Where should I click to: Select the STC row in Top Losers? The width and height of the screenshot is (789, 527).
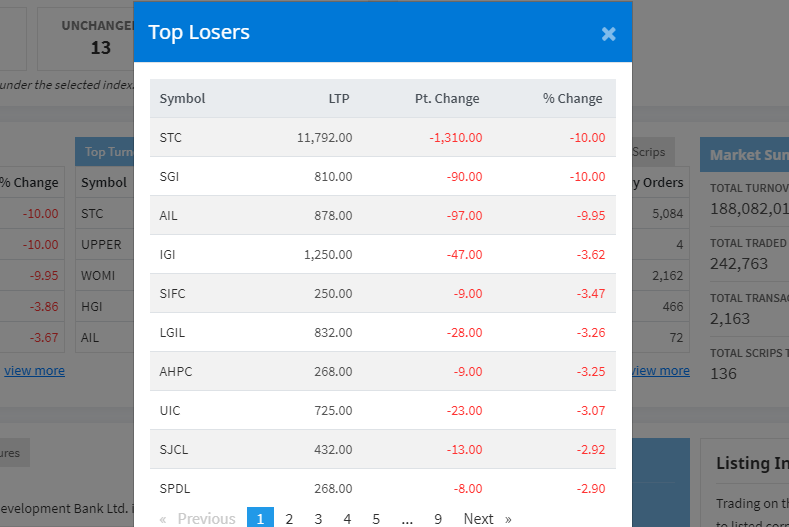(170, 137)
